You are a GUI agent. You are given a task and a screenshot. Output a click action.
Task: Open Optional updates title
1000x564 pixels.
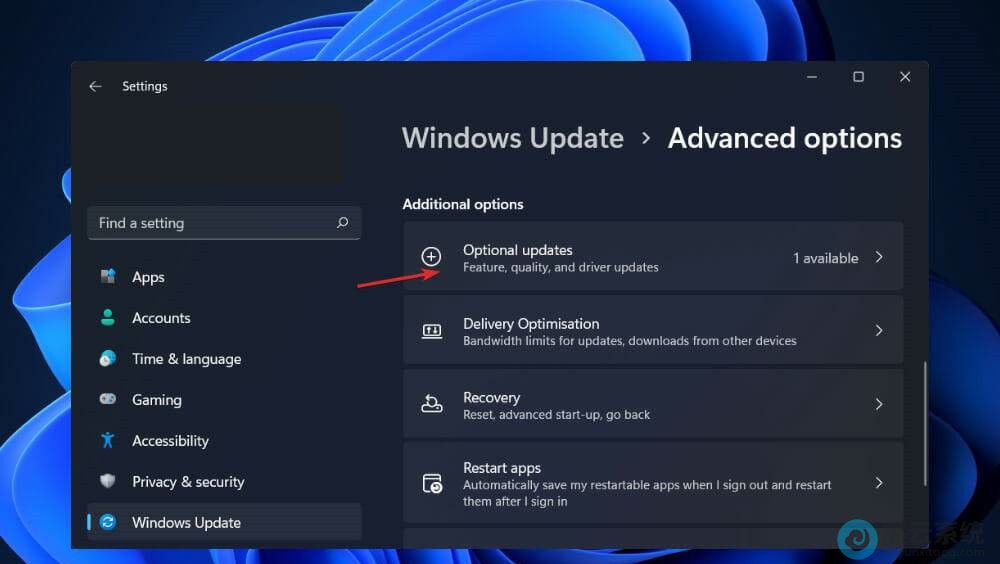[x=518, y=249]
